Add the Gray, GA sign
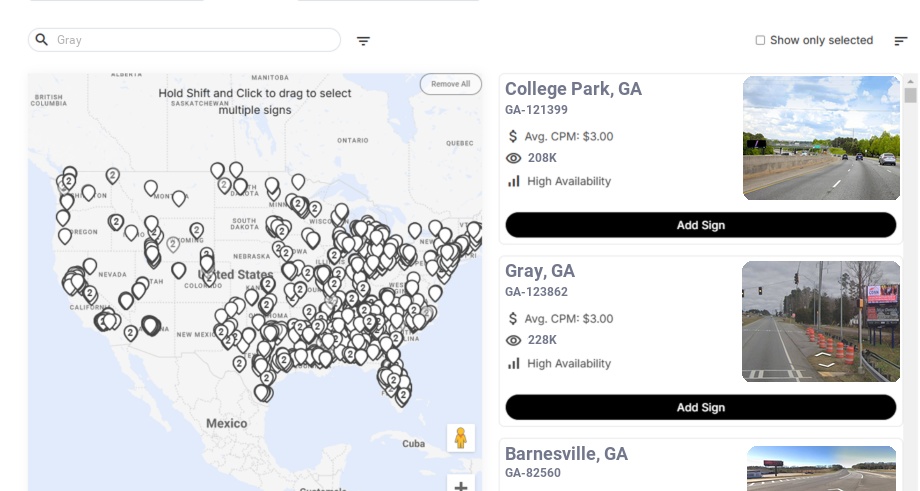920x491 pixels. 700,407
